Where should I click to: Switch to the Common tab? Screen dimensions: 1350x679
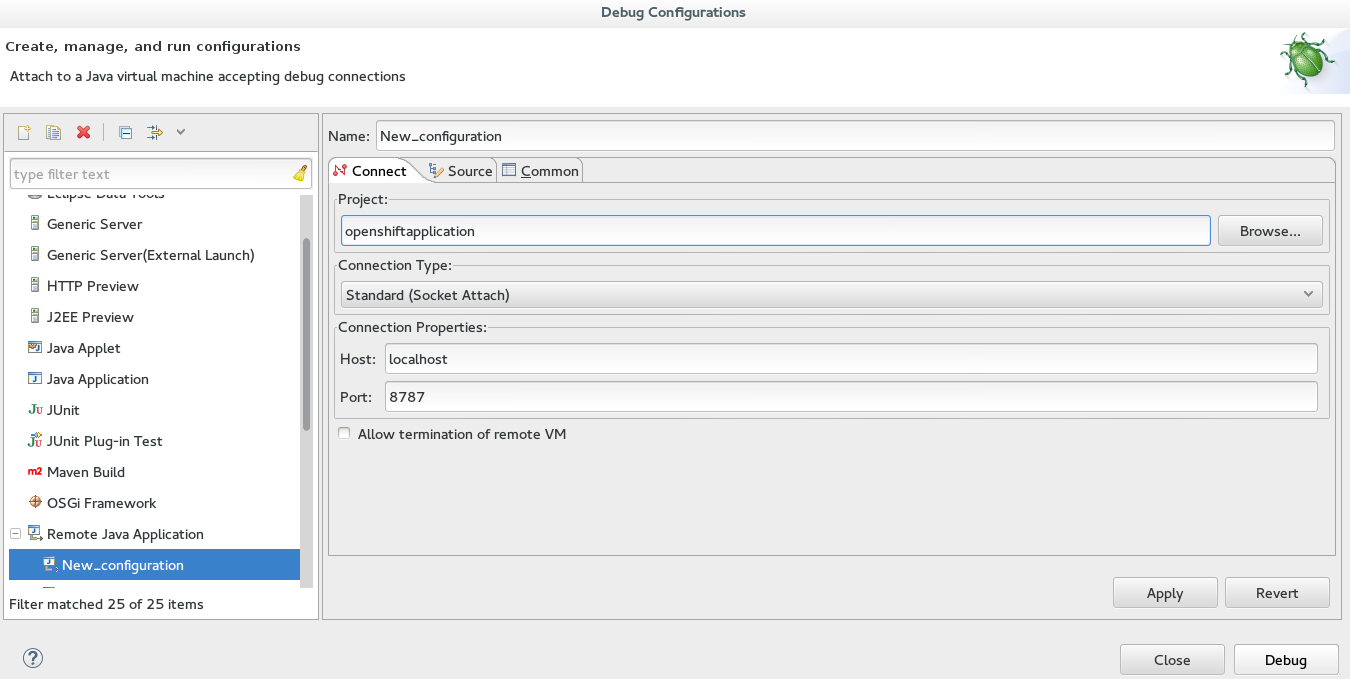click(540, 171)
